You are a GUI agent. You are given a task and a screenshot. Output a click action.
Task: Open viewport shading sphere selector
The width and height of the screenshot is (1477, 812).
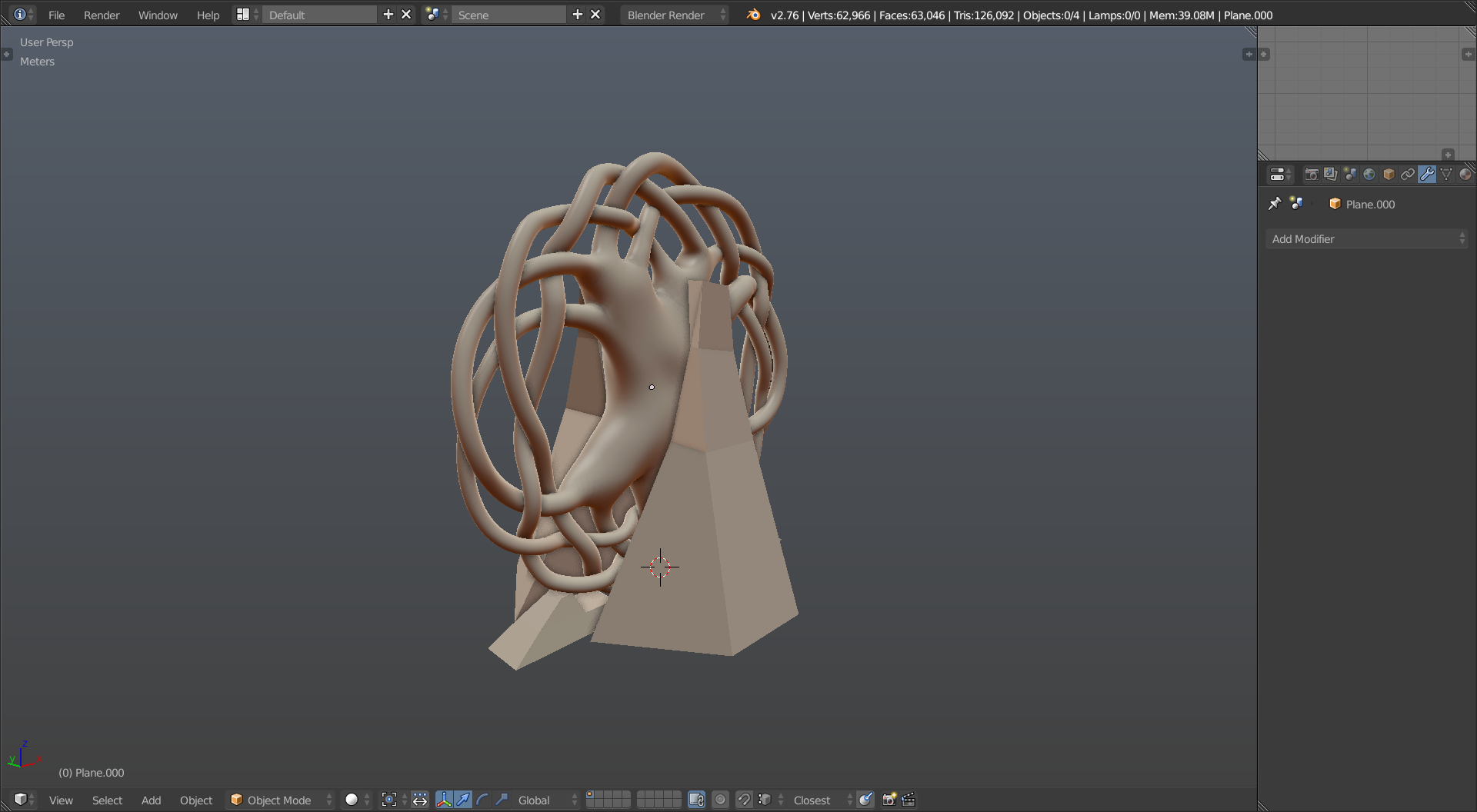pos(358,800)
